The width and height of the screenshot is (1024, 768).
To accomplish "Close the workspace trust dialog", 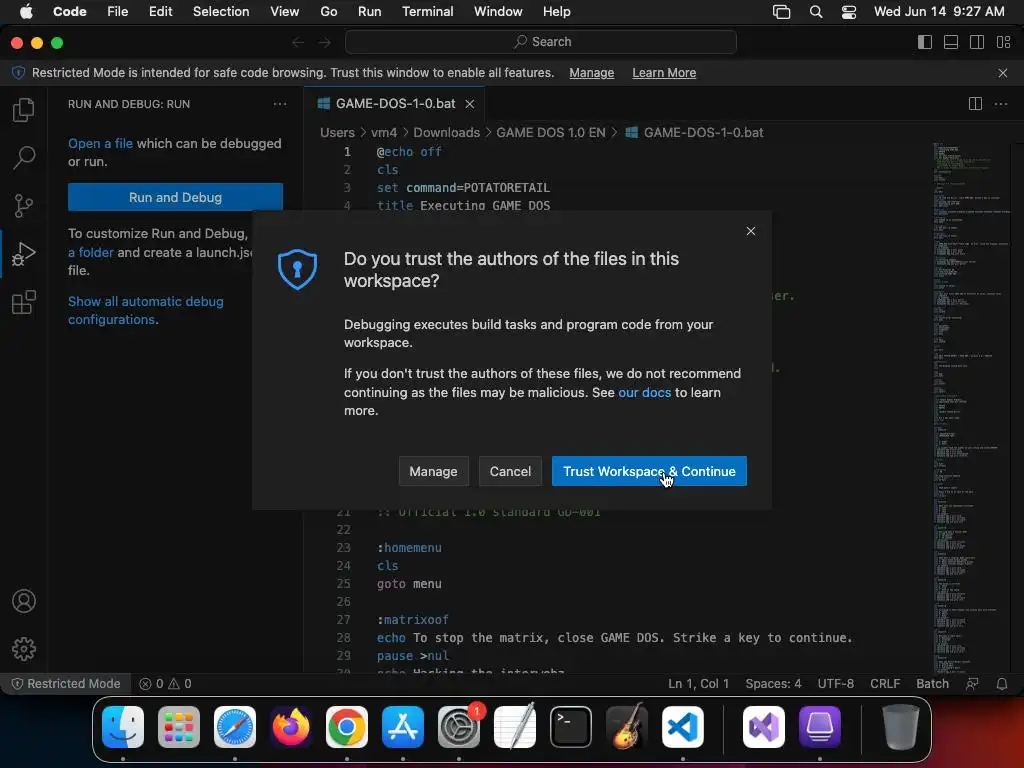I will [x=751, y=231].
